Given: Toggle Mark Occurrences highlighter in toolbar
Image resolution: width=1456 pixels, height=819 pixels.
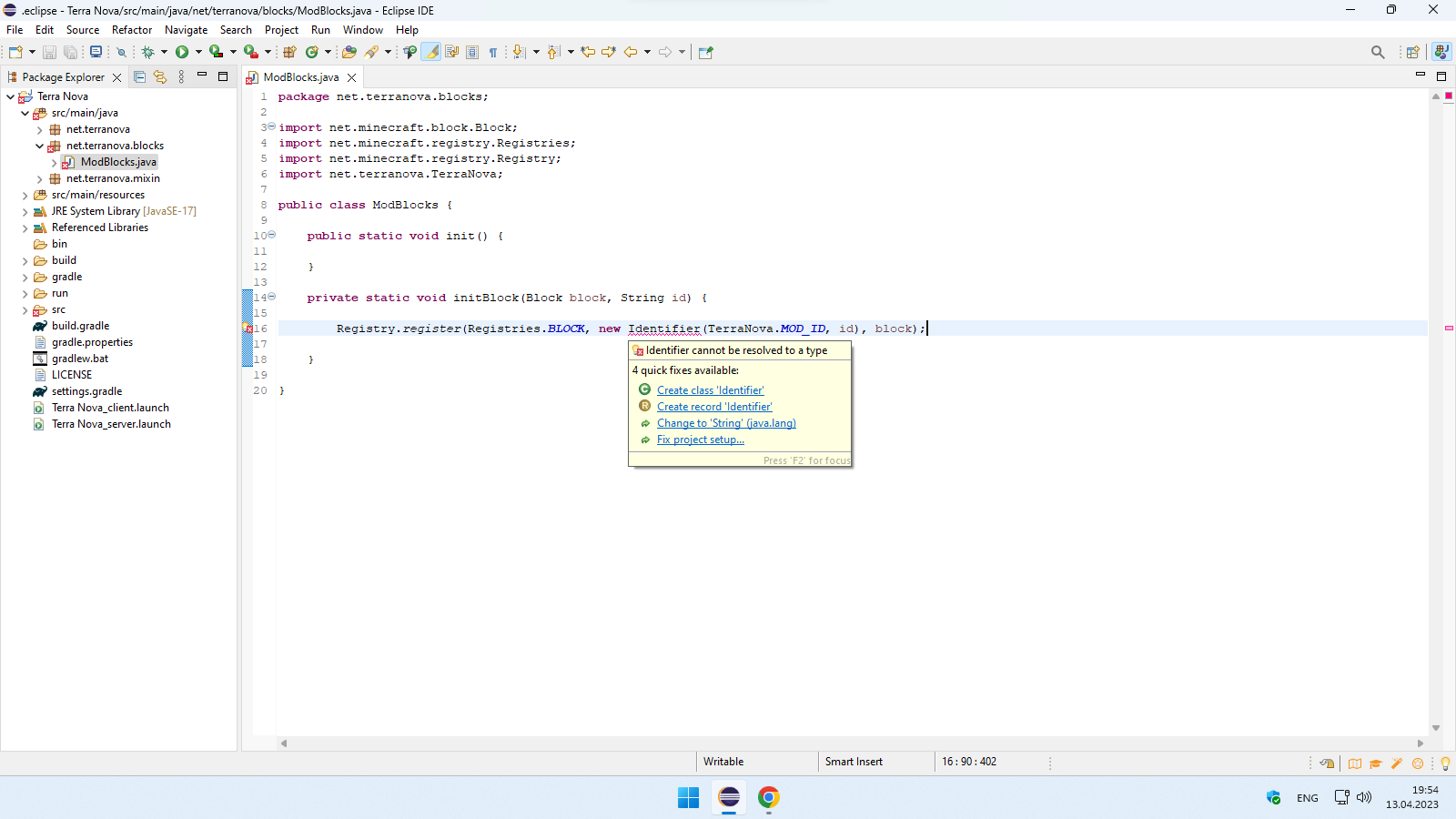Looking at the screenshot, I should [x=430, y=52].
